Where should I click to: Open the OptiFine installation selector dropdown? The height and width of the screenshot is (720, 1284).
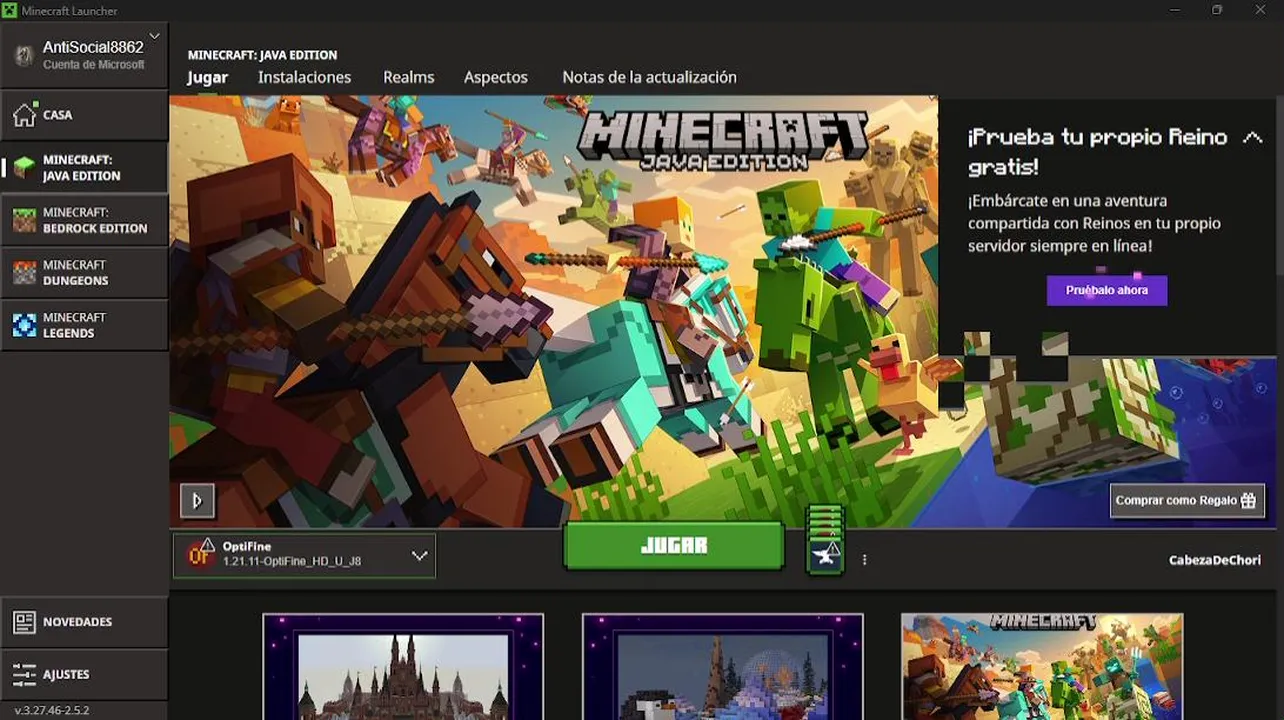tap(304, 555)
